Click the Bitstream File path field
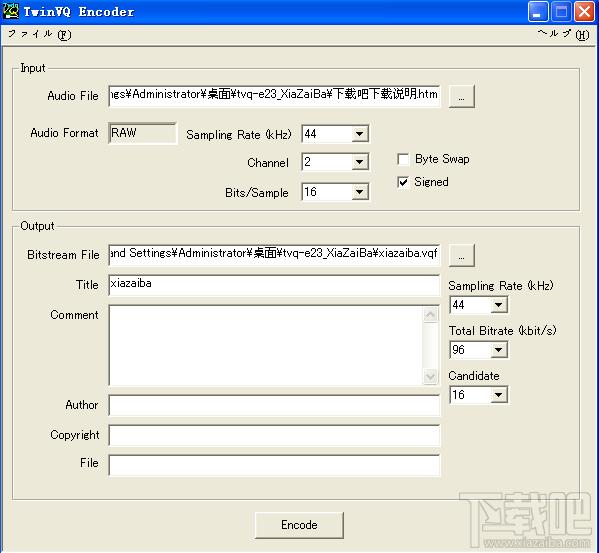 (x=274, y=255)
